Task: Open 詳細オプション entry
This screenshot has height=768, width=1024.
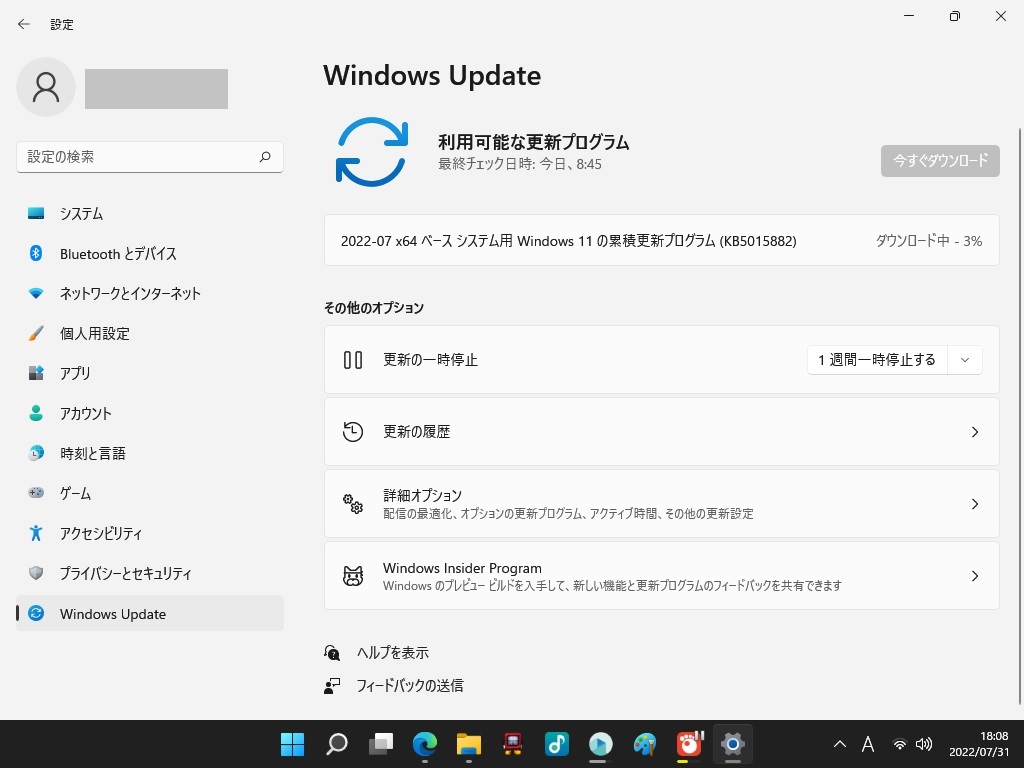Action: (662, 504)
